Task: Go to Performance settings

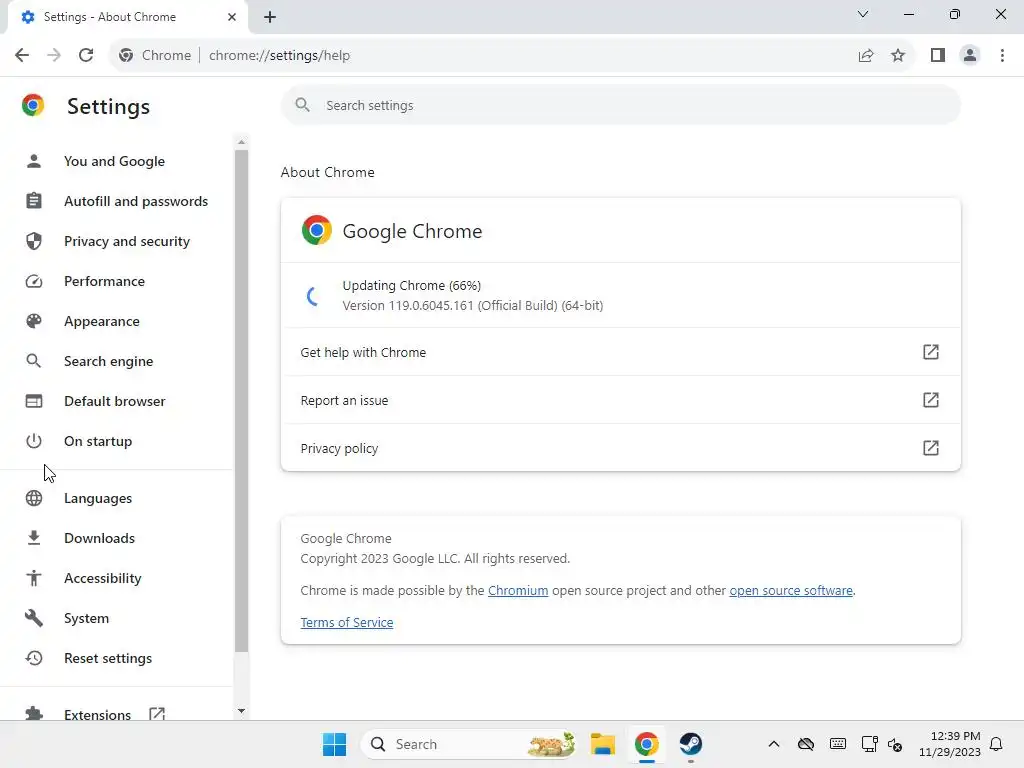Action: tap(104, 281)
